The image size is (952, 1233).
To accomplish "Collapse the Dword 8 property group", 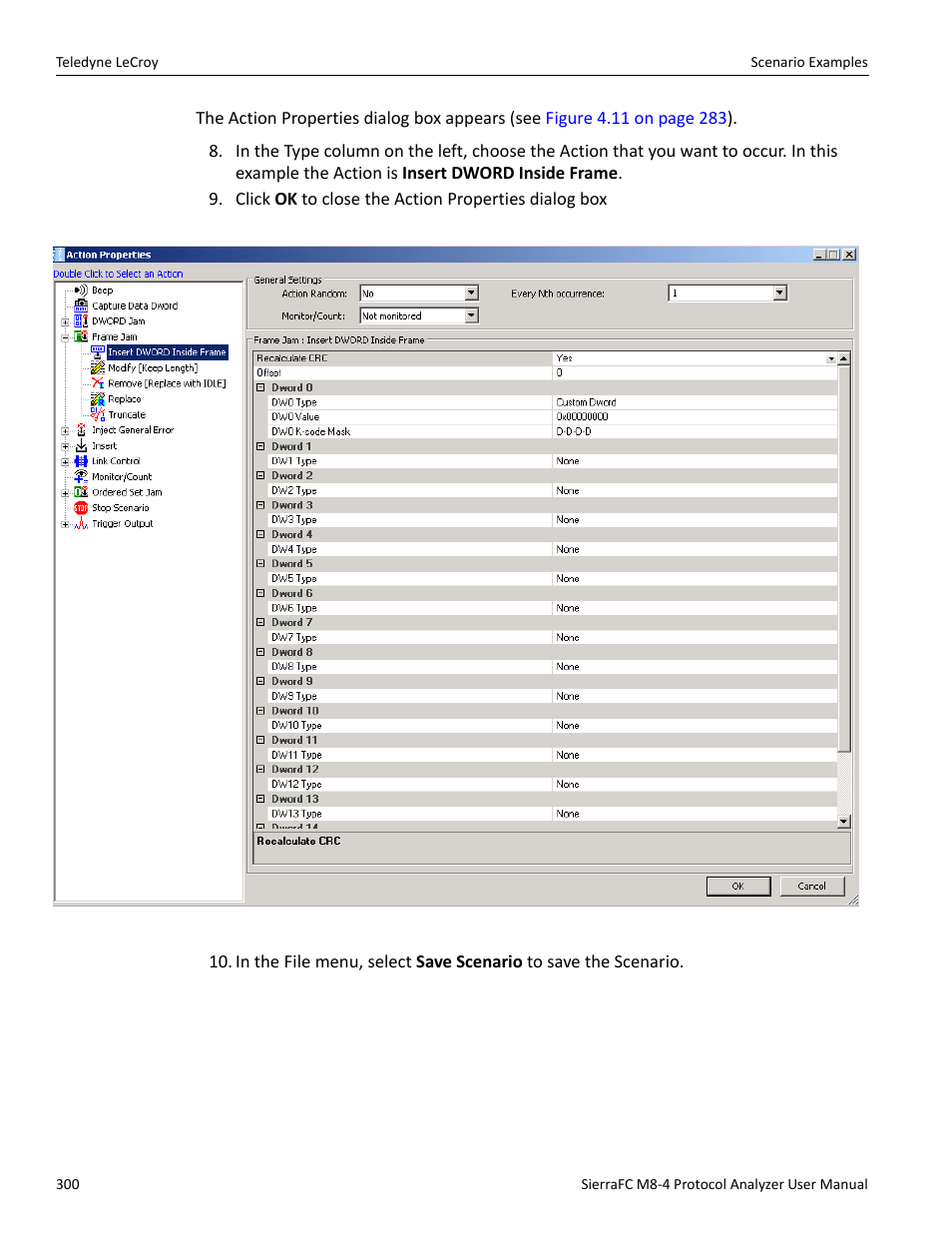I will pyautogui.click(x=260, y=652).
